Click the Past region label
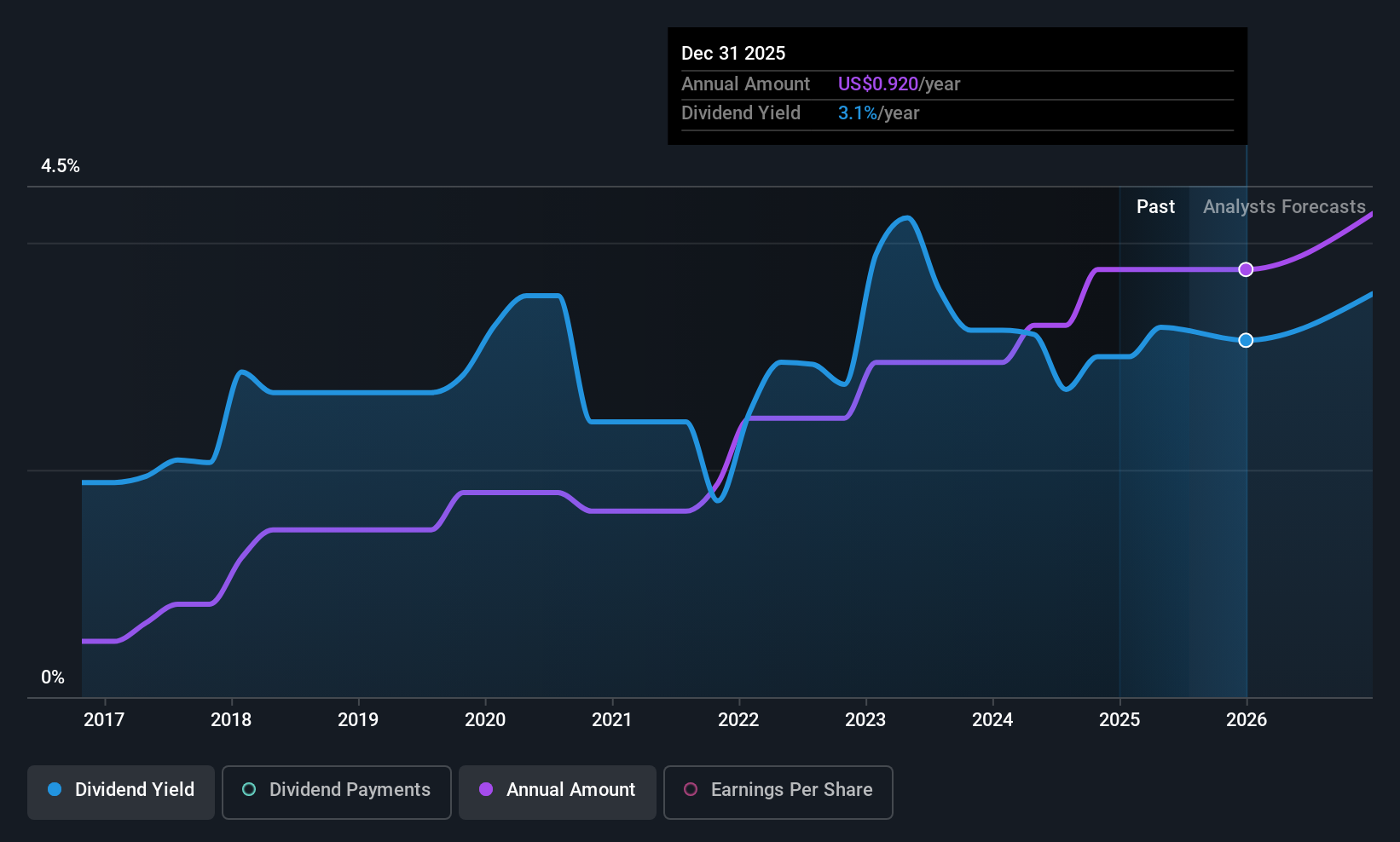 point(1155,207)
